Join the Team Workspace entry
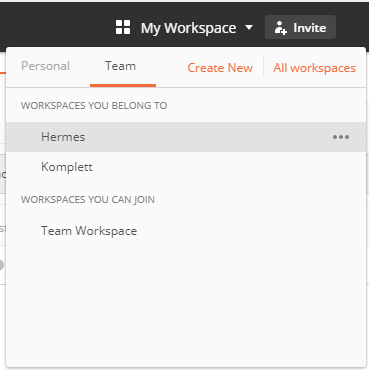 [186, 231]
